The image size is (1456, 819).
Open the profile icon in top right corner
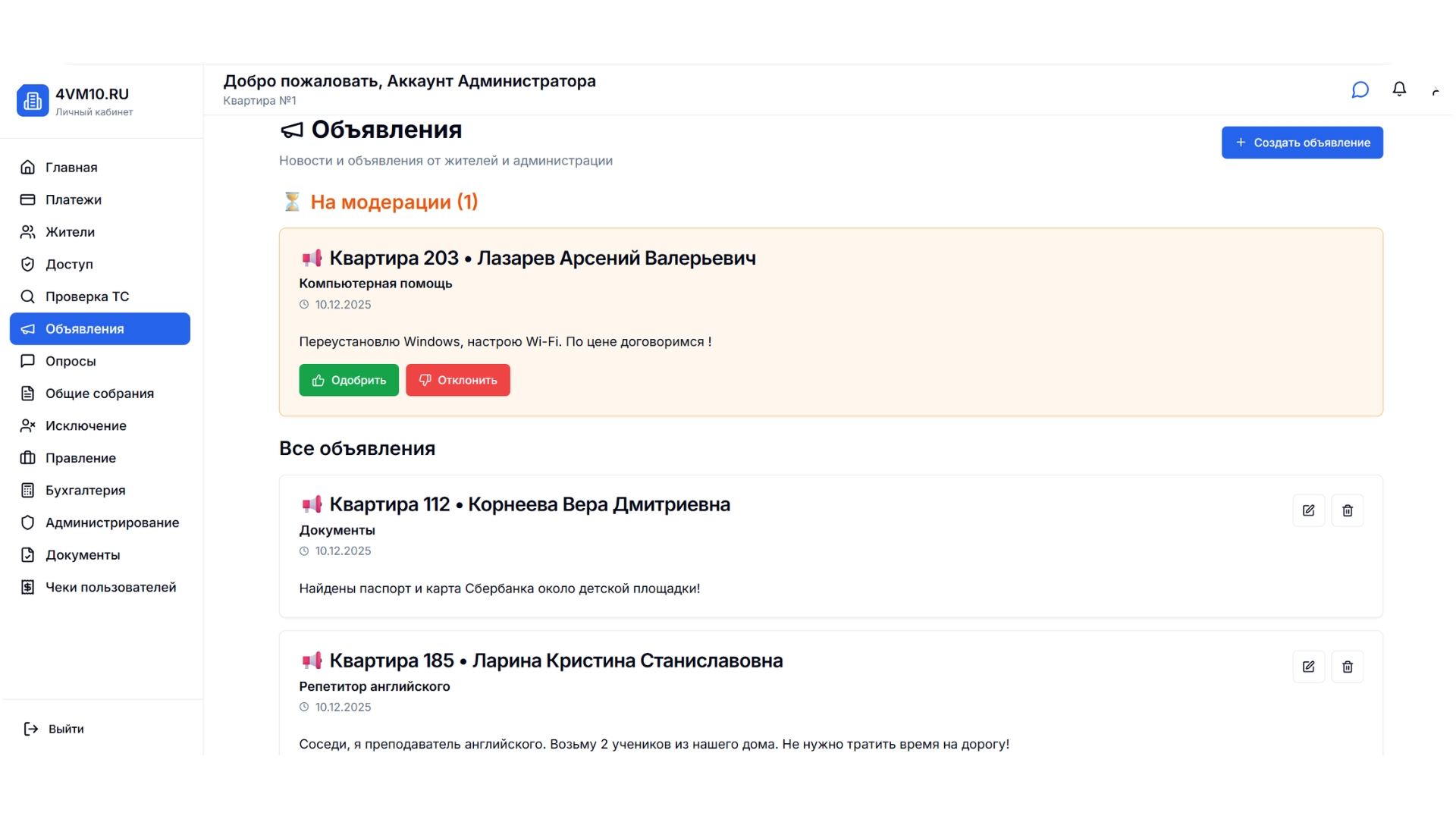click(x=1437, y=91)
